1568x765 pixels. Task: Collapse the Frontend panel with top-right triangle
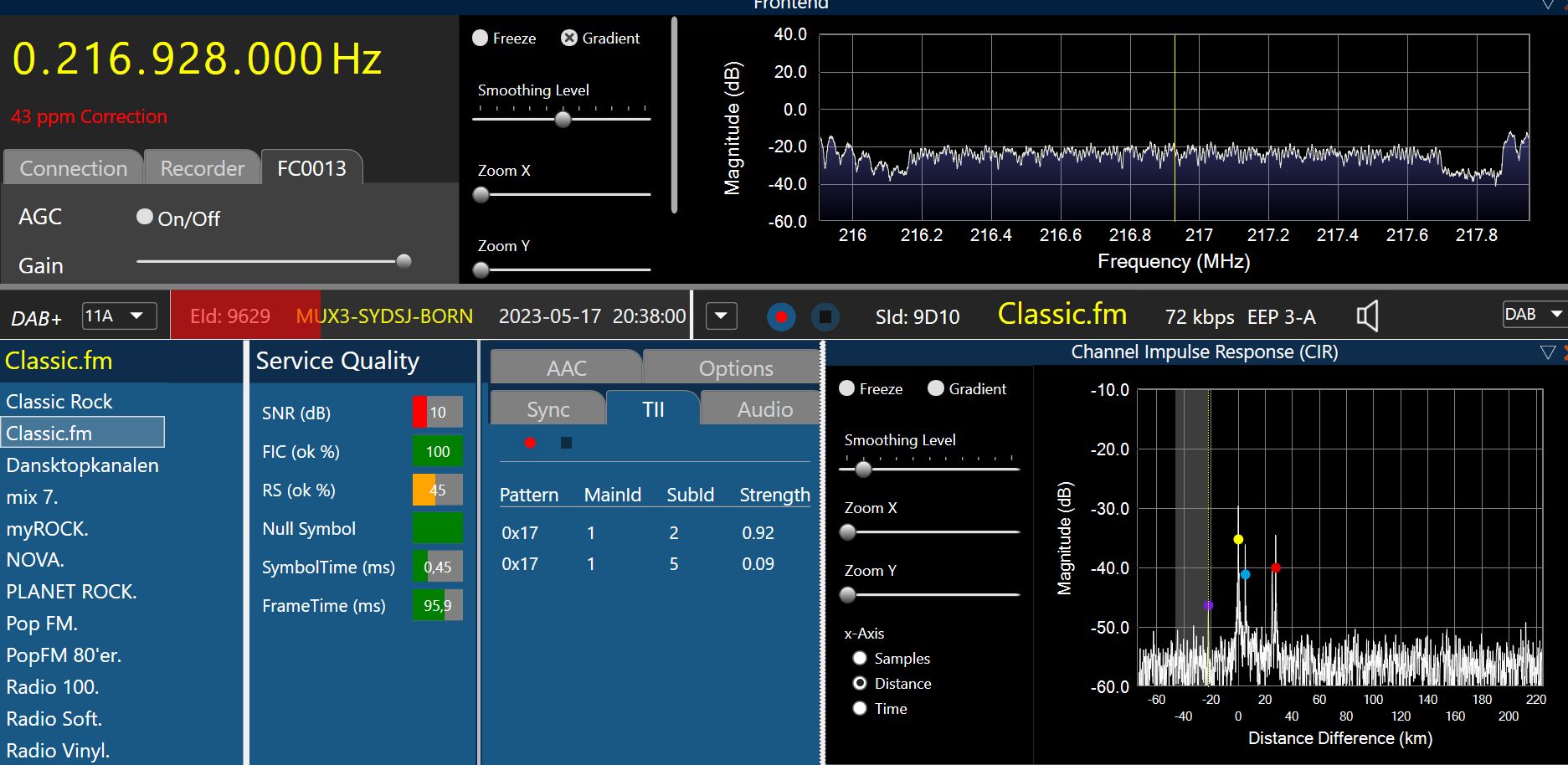[1548, 5]
